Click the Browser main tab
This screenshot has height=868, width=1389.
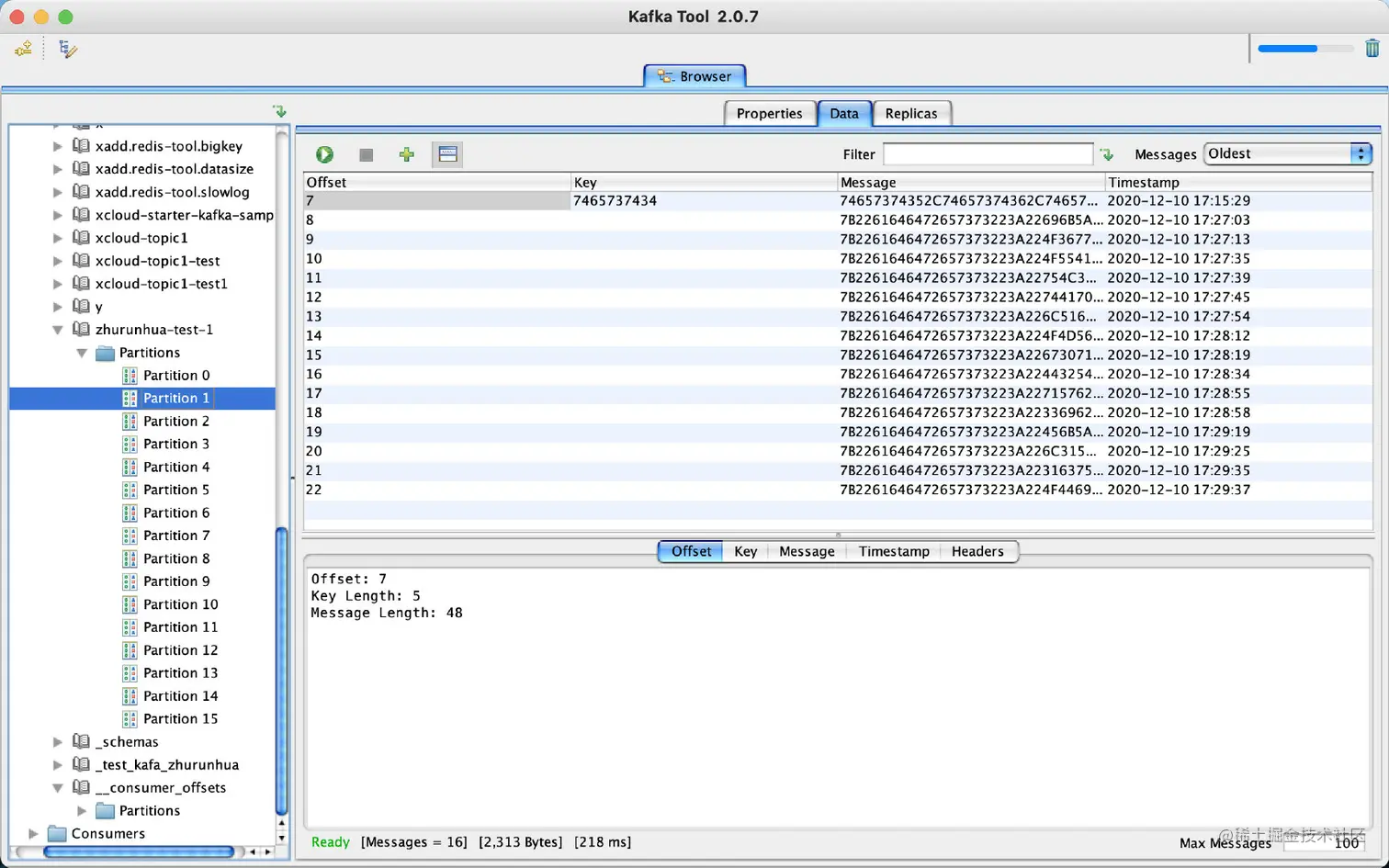click(694, 76)
